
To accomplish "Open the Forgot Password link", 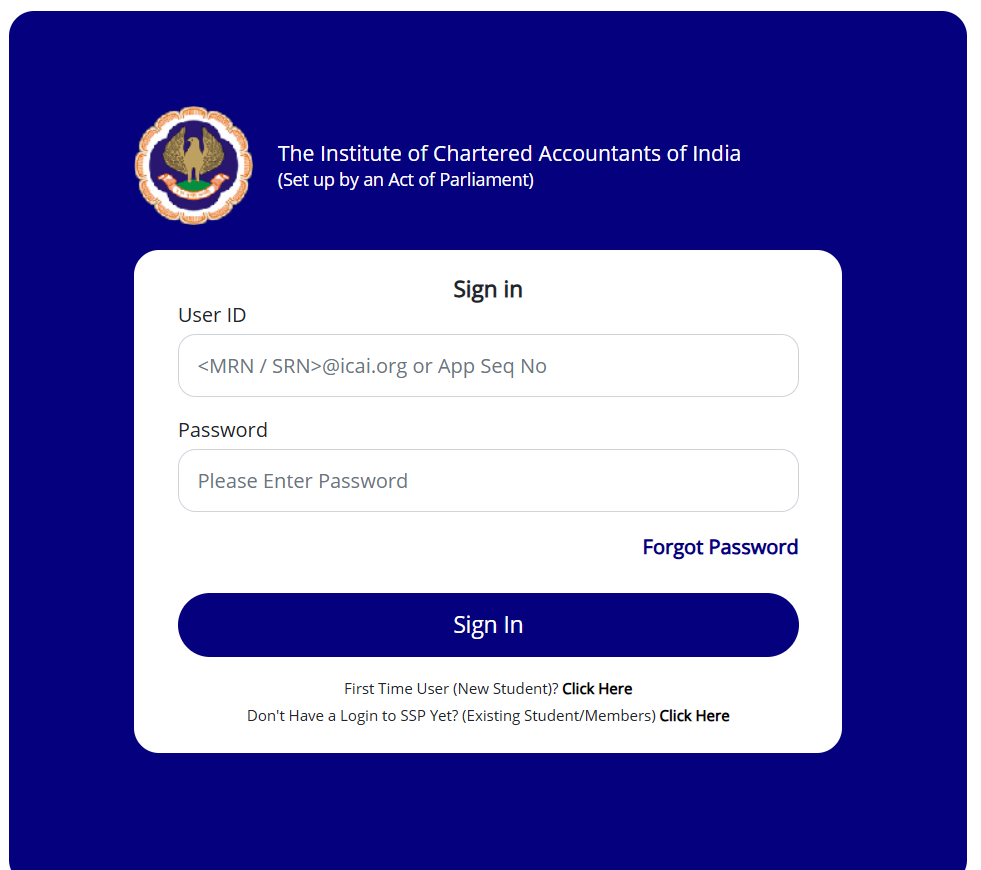I will click(719, 547).
